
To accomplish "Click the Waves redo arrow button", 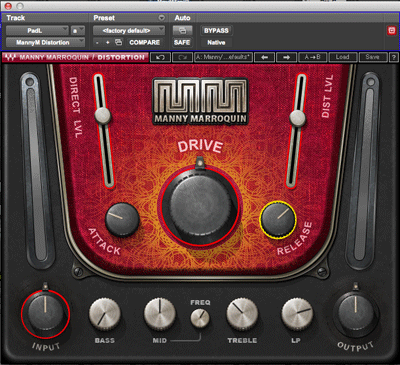I will [182, 57].
